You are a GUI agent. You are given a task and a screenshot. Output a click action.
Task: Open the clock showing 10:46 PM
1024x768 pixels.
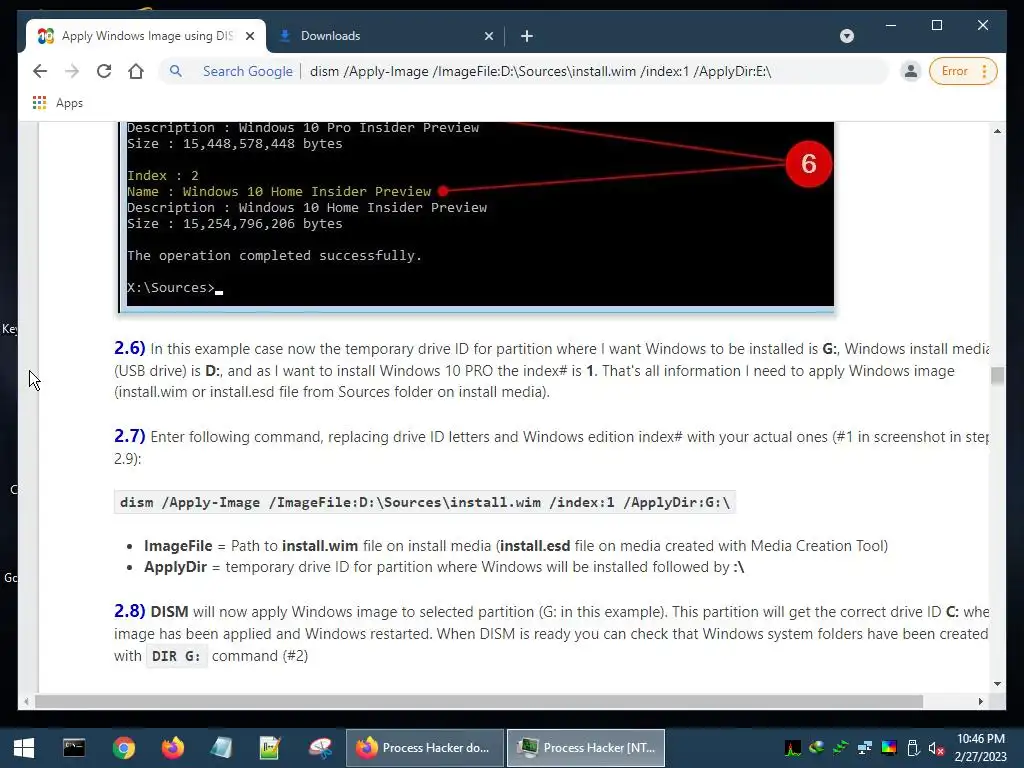point(980,748)
